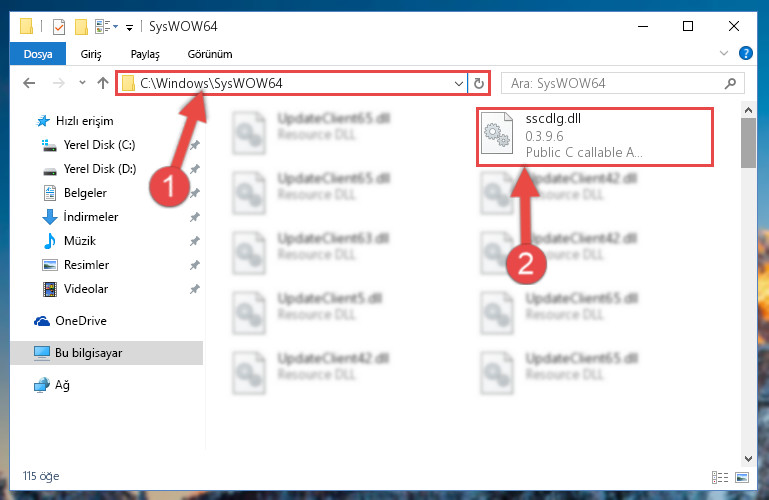Switch to the Görünüm tab

[210, 54]
